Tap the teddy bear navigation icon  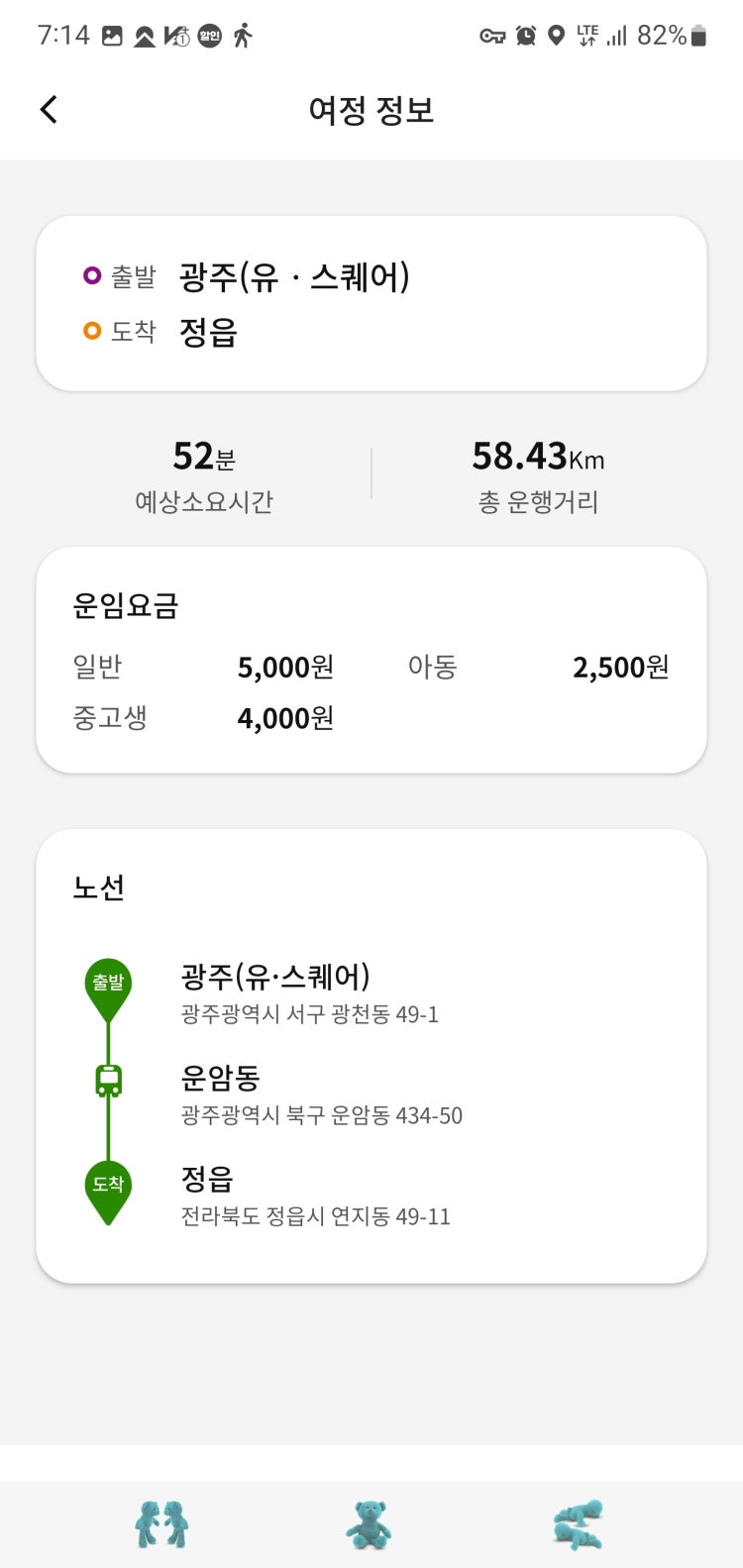click(x=369, y=1525)
